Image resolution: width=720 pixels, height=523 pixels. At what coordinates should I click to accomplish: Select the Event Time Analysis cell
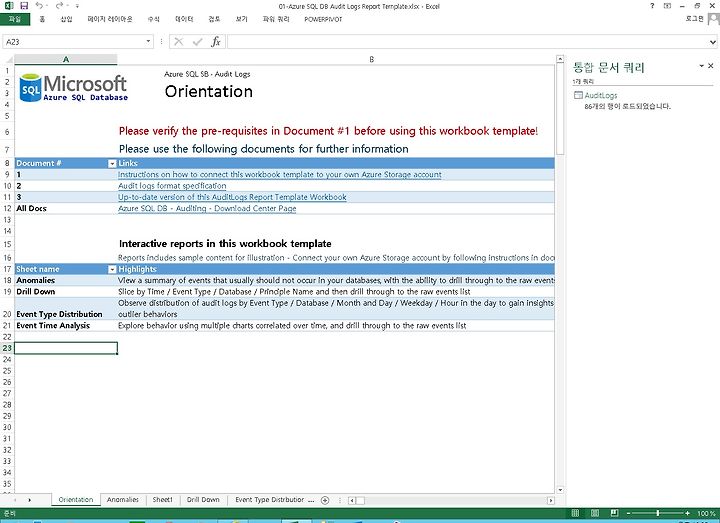click(66, 326)
